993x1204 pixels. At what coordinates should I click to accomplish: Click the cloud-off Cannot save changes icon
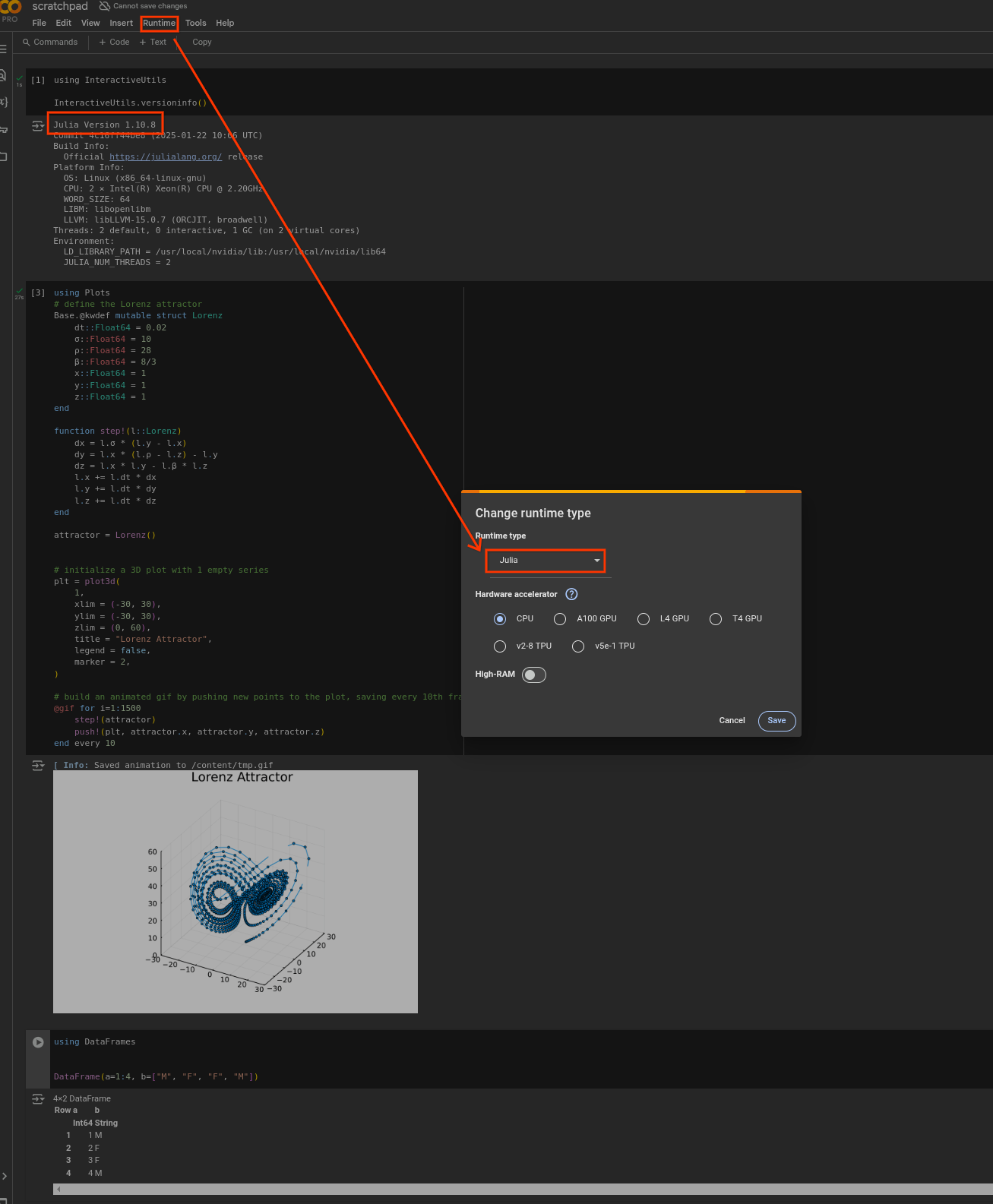click(105, 6)
